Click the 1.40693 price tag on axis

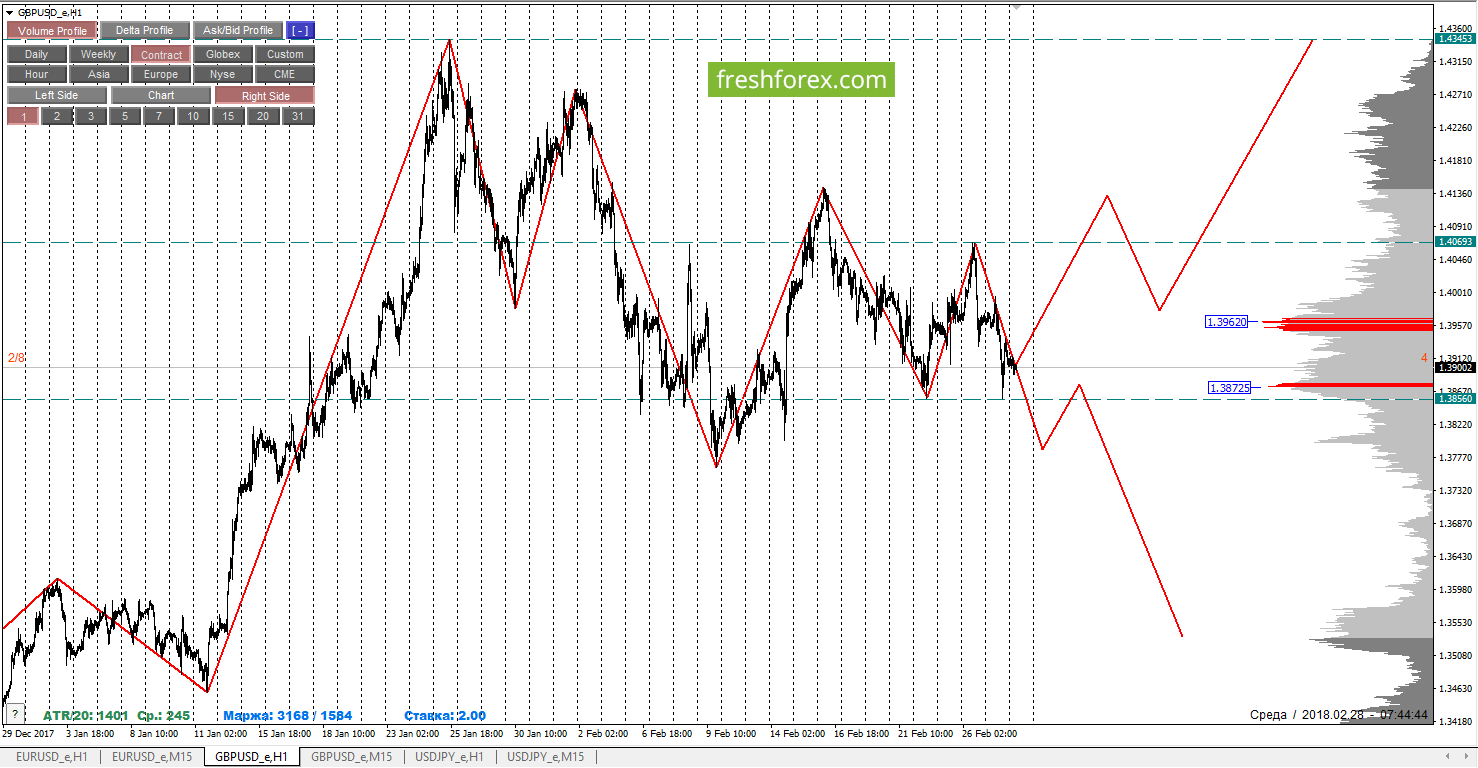click(1454, 242)
